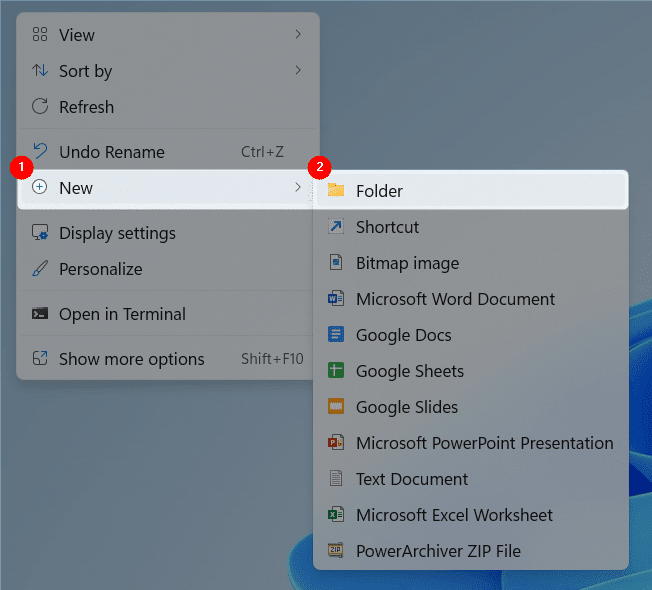Screen dimensions: 652x590
Task: Click the Personalize brush icon
Action: [40, 269]
